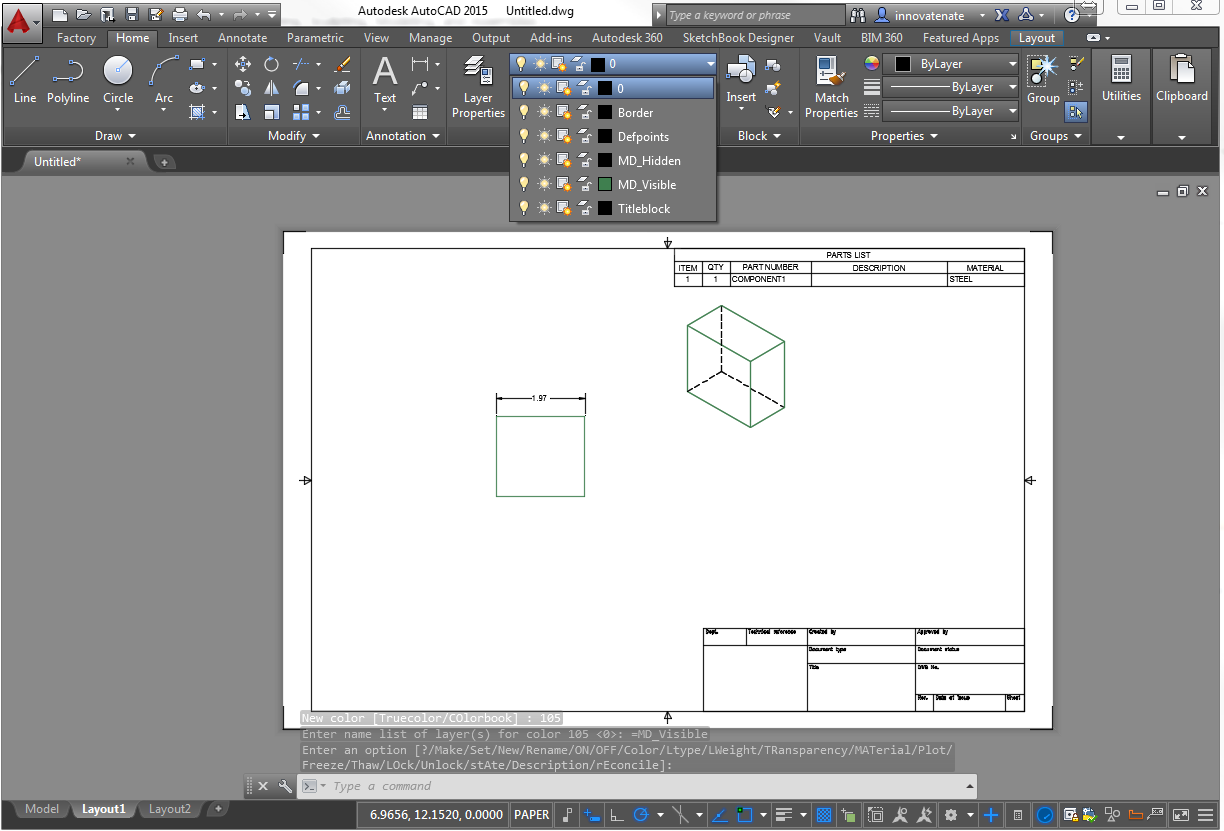Screen dimensions: 1224x831
Task: Expand the Properties panel dropdown
Action: 904,136
